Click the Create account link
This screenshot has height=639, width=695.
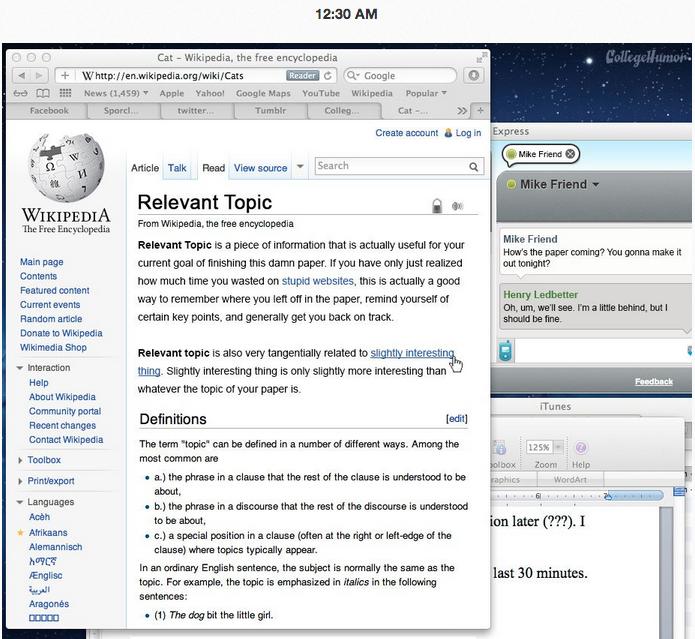point(406,133)
